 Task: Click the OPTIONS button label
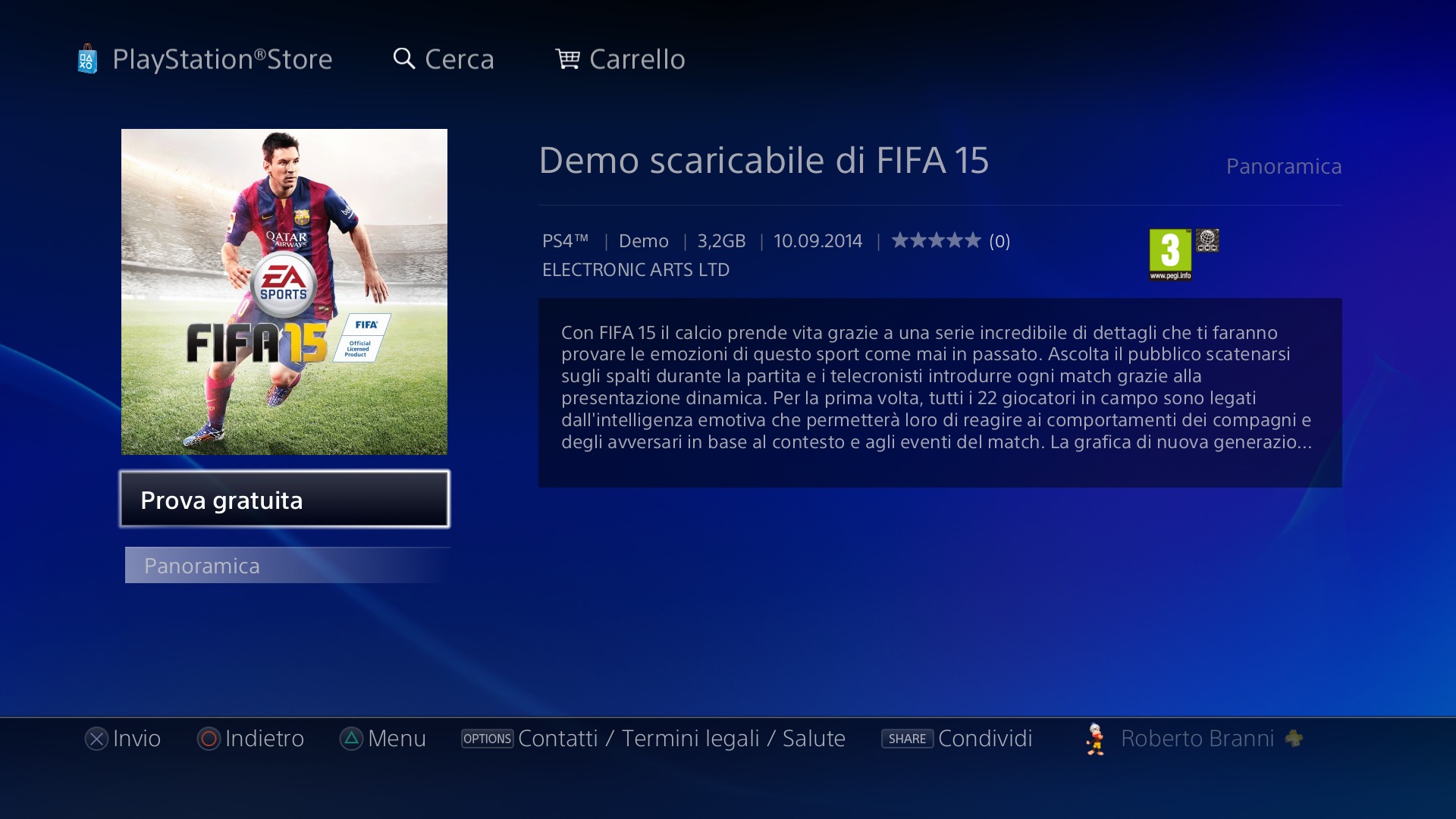pyautogui.click(x=488, y=739)
